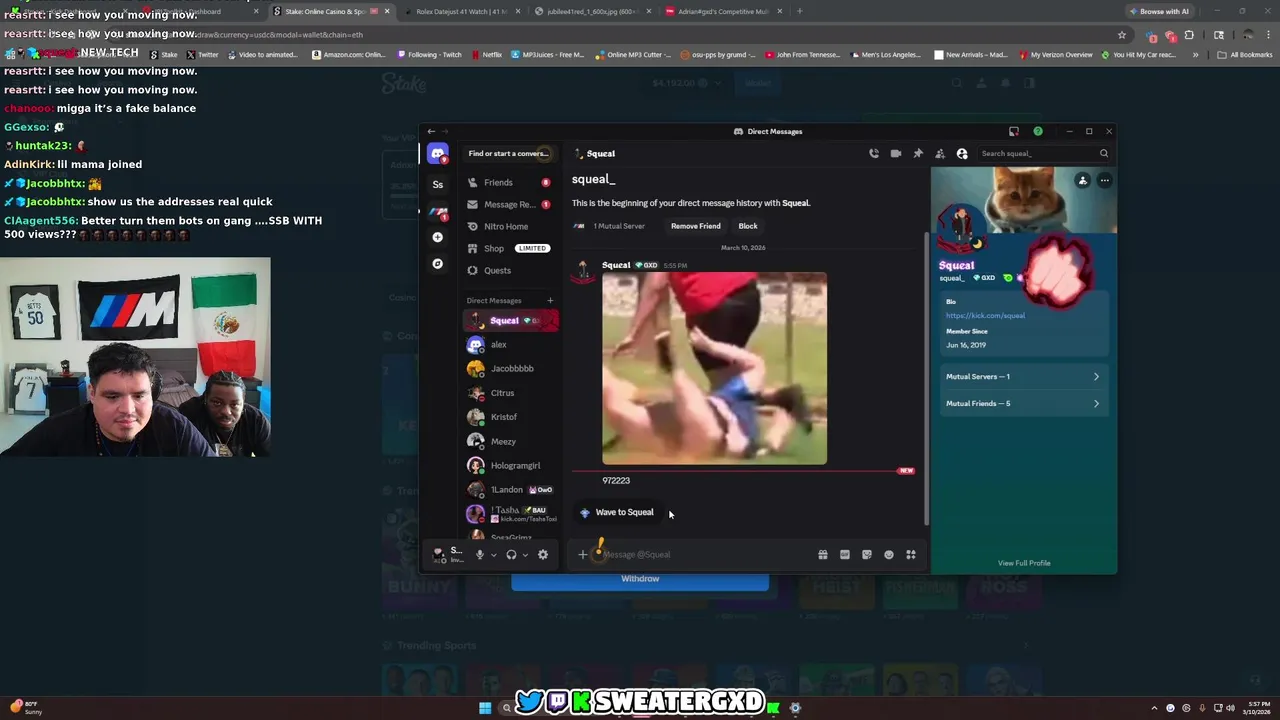Toggle microphone mute
Screen dimensions: 1280x720
[480, 554]
